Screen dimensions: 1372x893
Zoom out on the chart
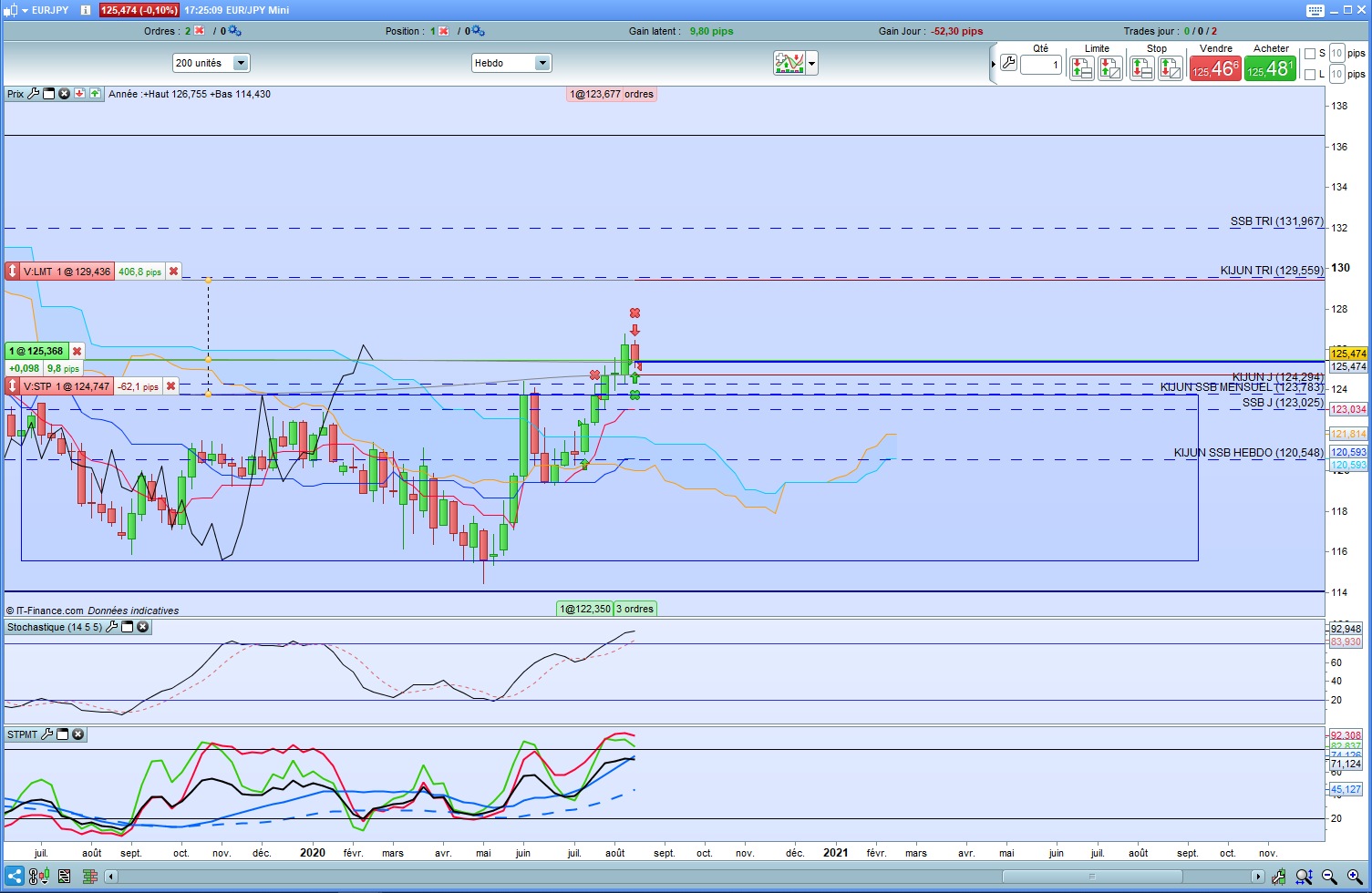point(1330,877)
